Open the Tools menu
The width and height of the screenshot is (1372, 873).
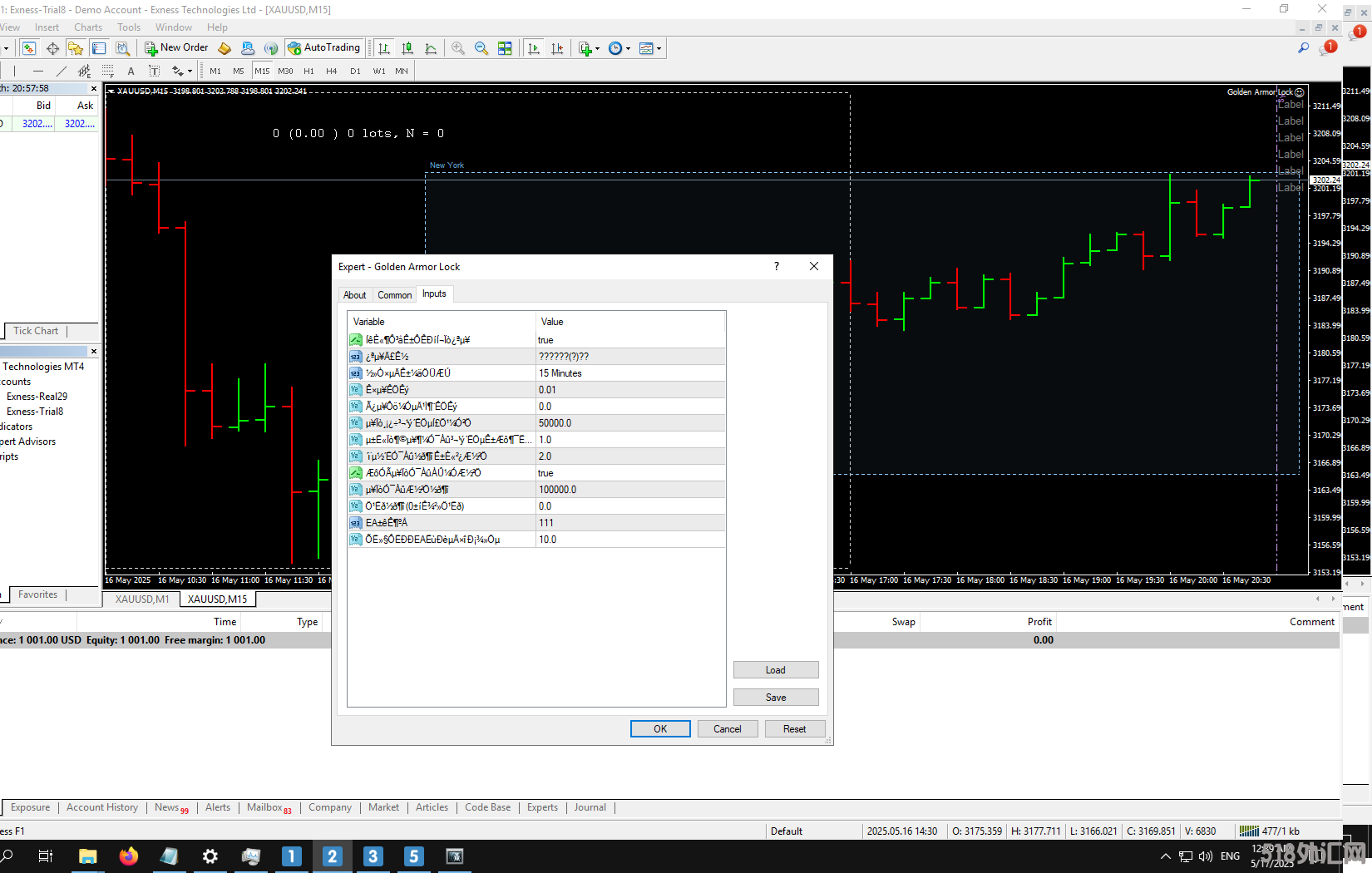pyautogui.click(x=129, y=27)
